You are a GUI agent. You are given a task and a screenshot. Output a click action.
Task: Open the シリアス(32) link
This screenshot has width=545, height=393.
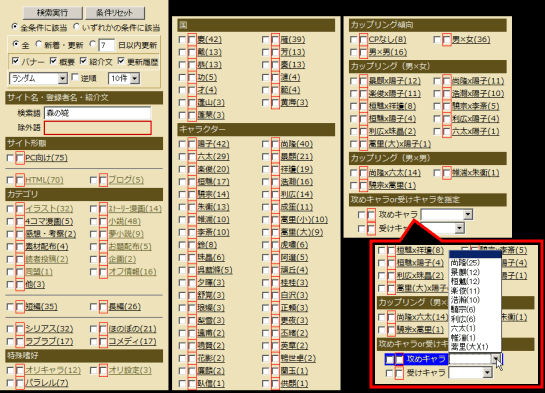[x=49, y=329]
